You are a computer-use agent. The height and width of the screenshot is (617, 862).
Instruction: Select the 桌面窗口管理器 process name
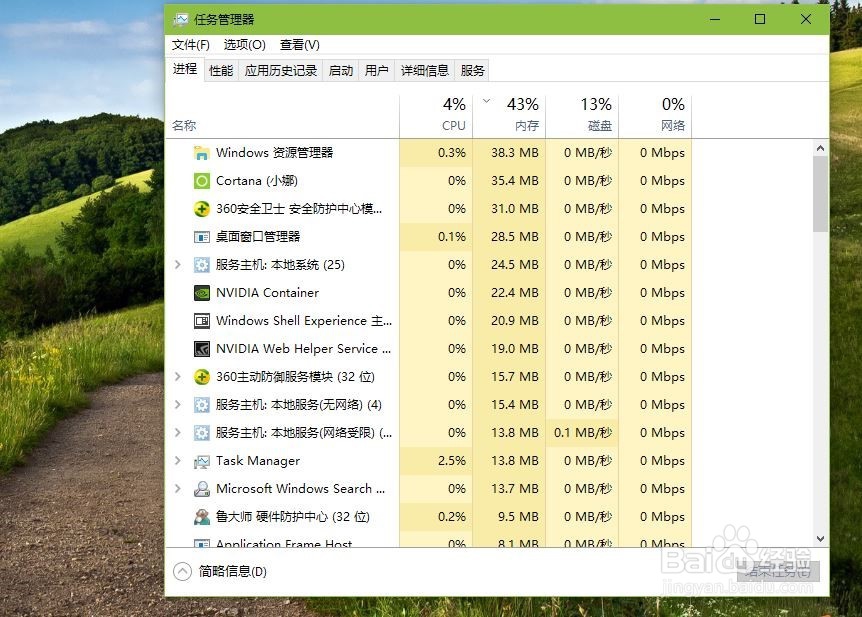[258, 237]
